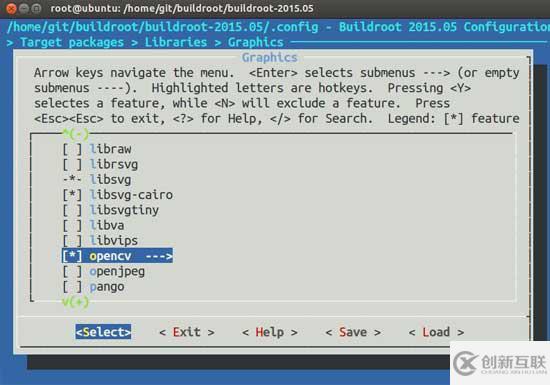Viewport: 550px width, 385px height.
Task: Click the scroll-up indicator above libraw
Action: 75,134
